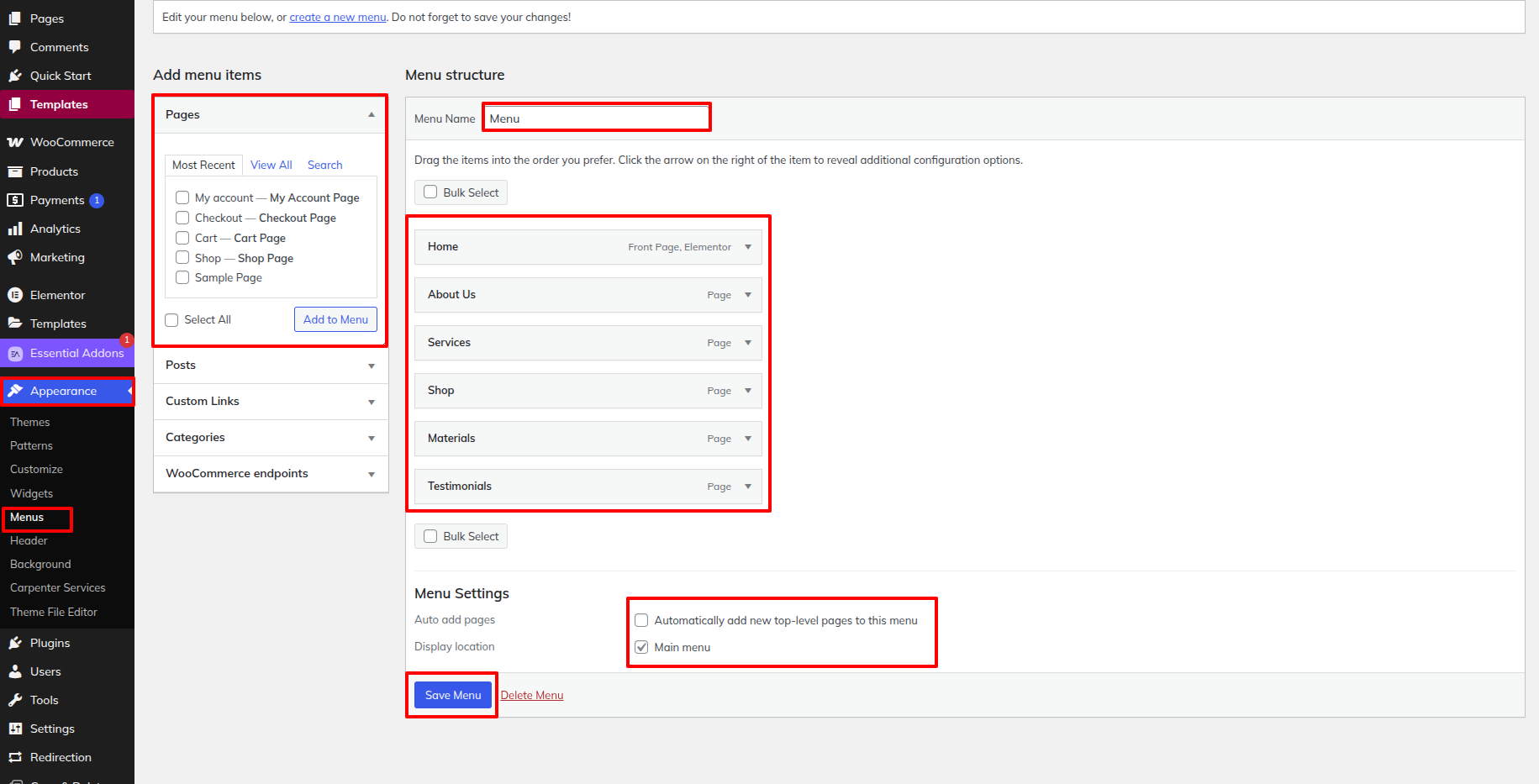Expand the Custom Links panel
Screen dimensions: 1539x784
[x=371, y=402]
